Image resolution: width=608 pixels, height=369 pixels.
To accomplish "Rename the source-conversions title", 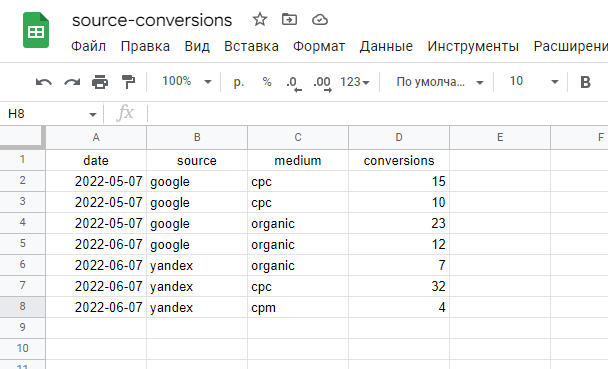I will pos(152,20).
